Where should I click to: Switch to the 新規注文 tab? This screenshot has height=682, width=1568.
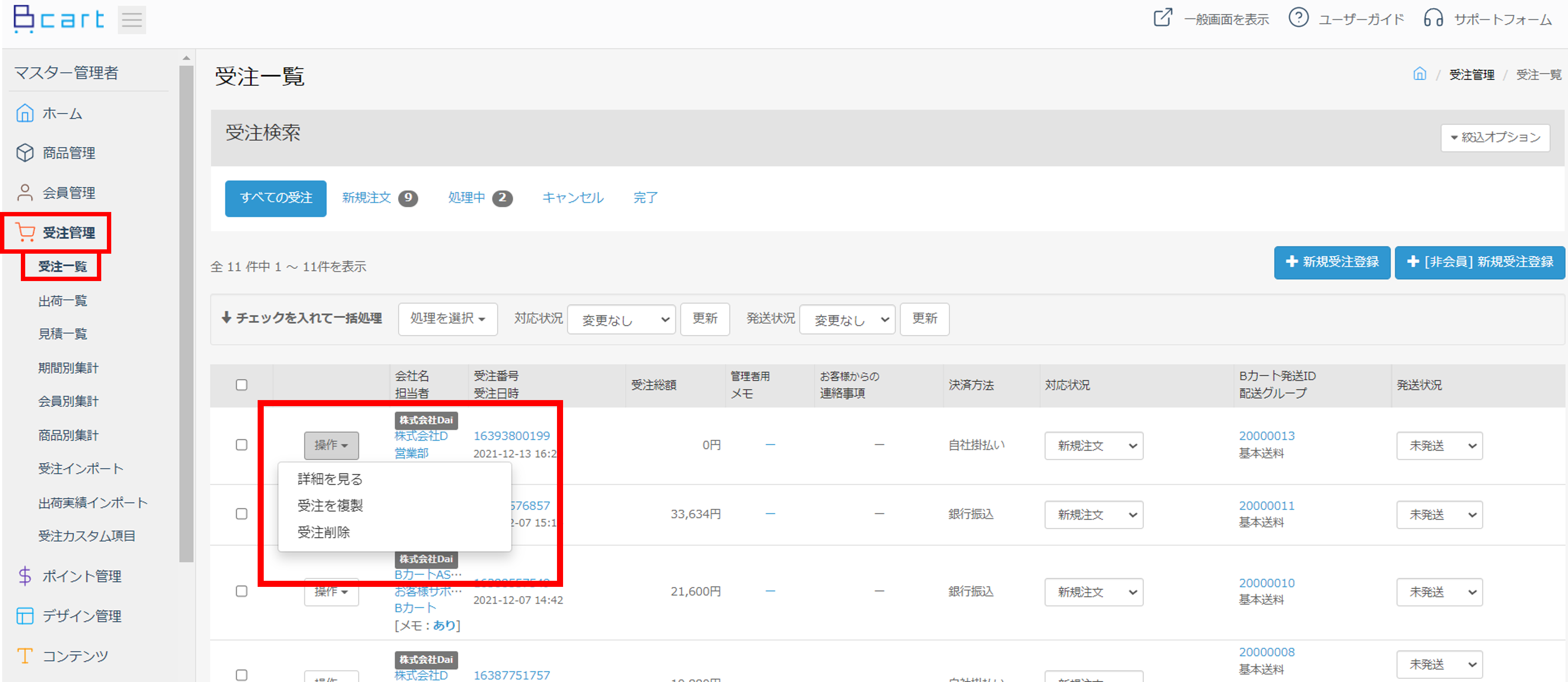(x=380, y=199)
